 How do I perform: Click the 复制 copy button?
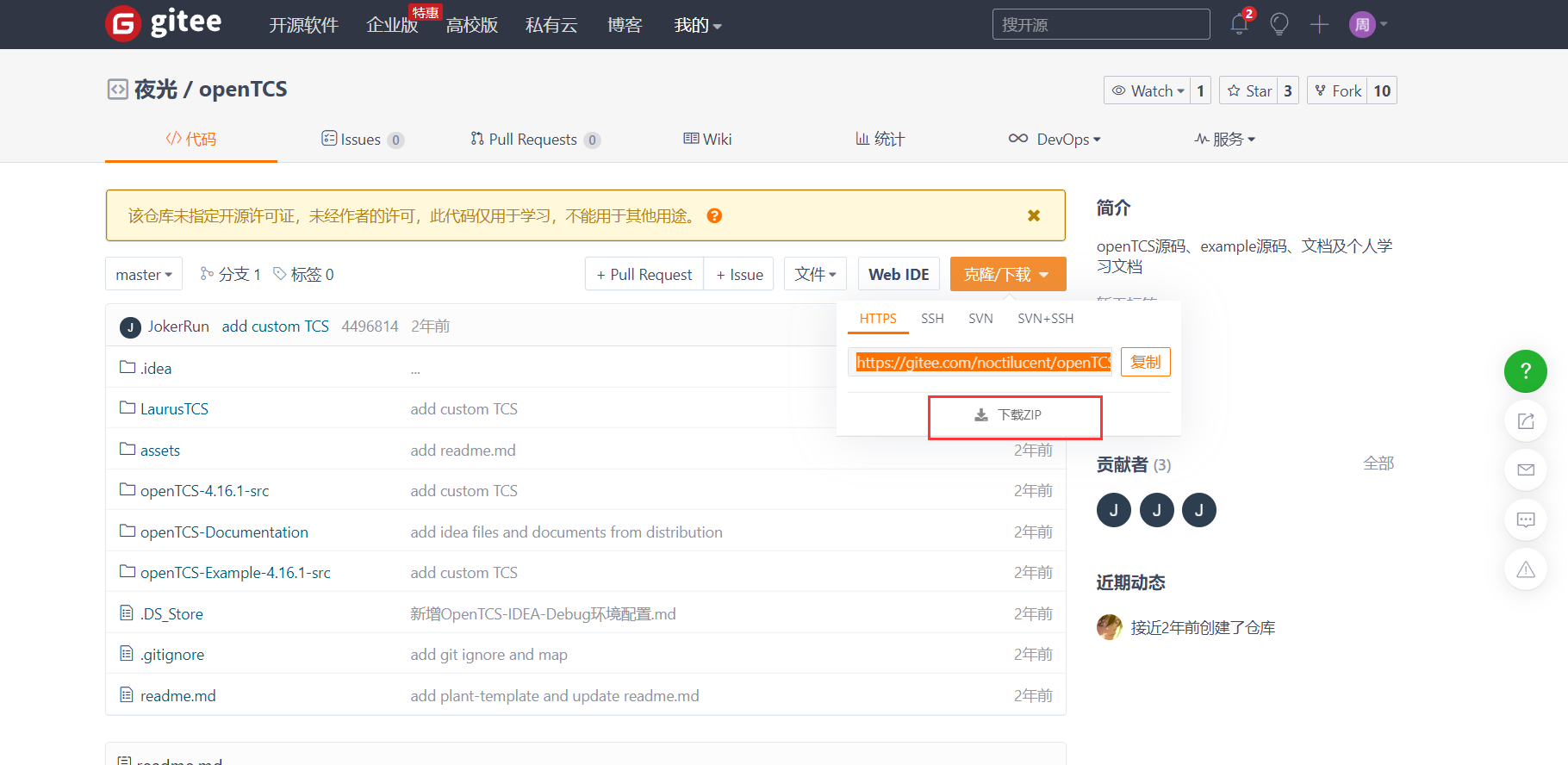click(x=1146, y=362)
